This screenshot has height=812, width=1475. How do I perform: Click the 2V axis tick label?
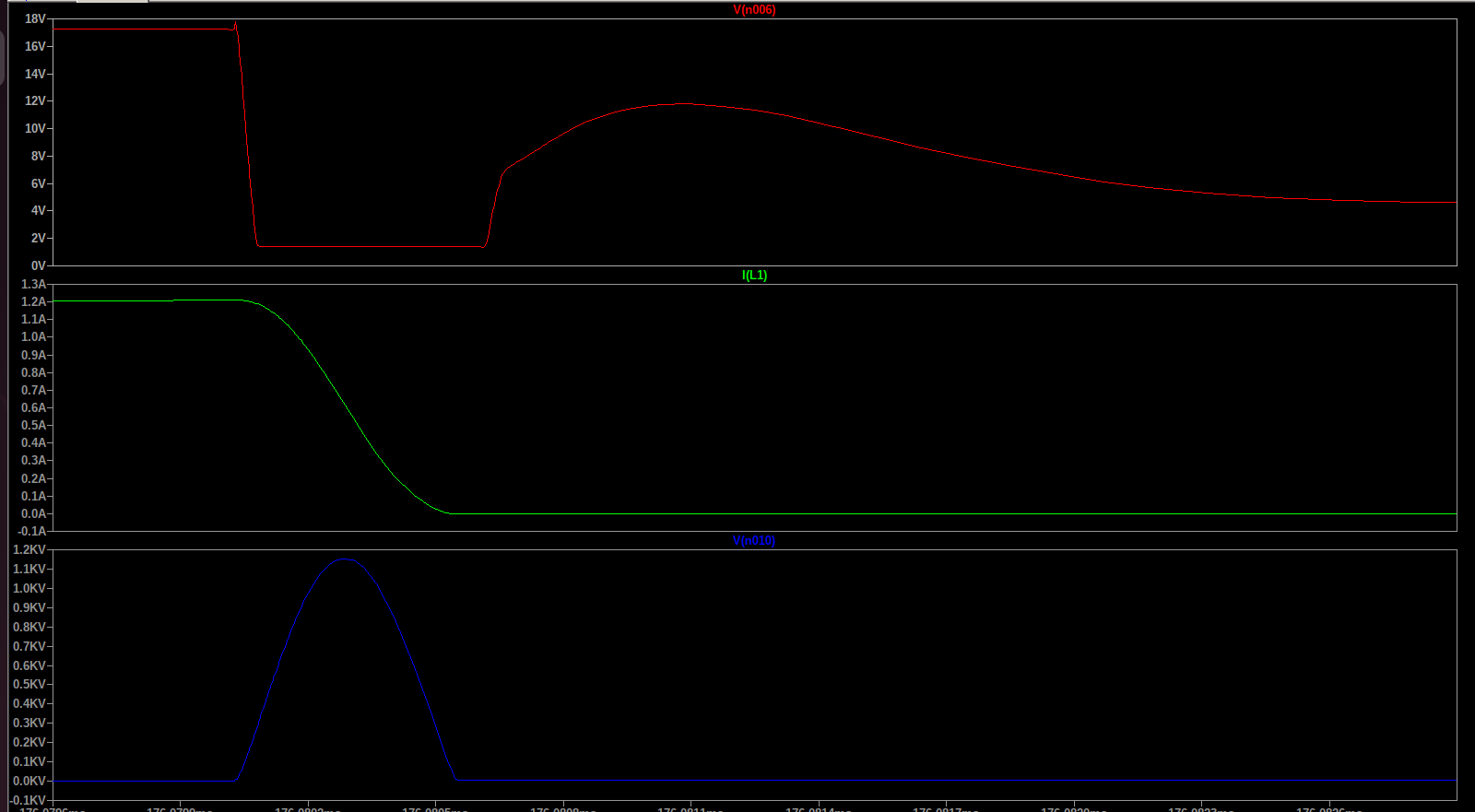coord(38,238)
